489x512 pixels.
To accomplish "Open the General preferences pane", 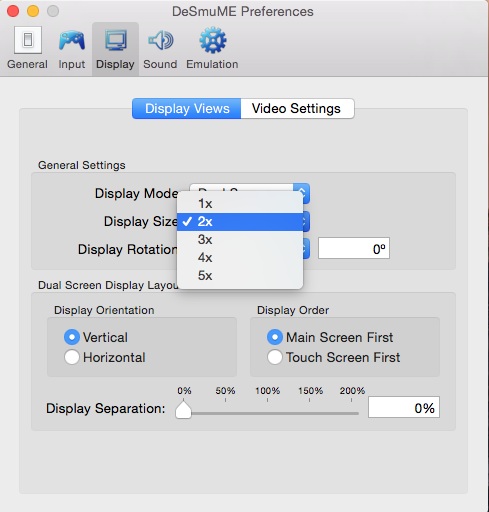I will 28,48.
